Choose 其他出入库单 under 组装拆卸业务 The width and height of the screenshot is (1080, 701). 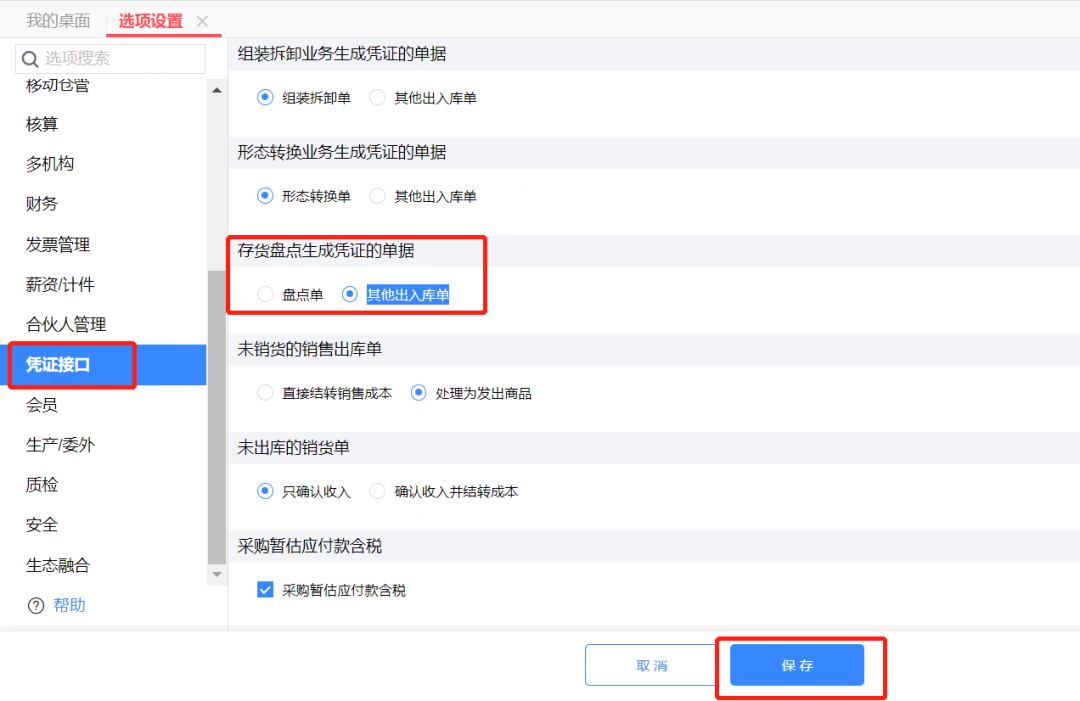(x=377, y=98)
